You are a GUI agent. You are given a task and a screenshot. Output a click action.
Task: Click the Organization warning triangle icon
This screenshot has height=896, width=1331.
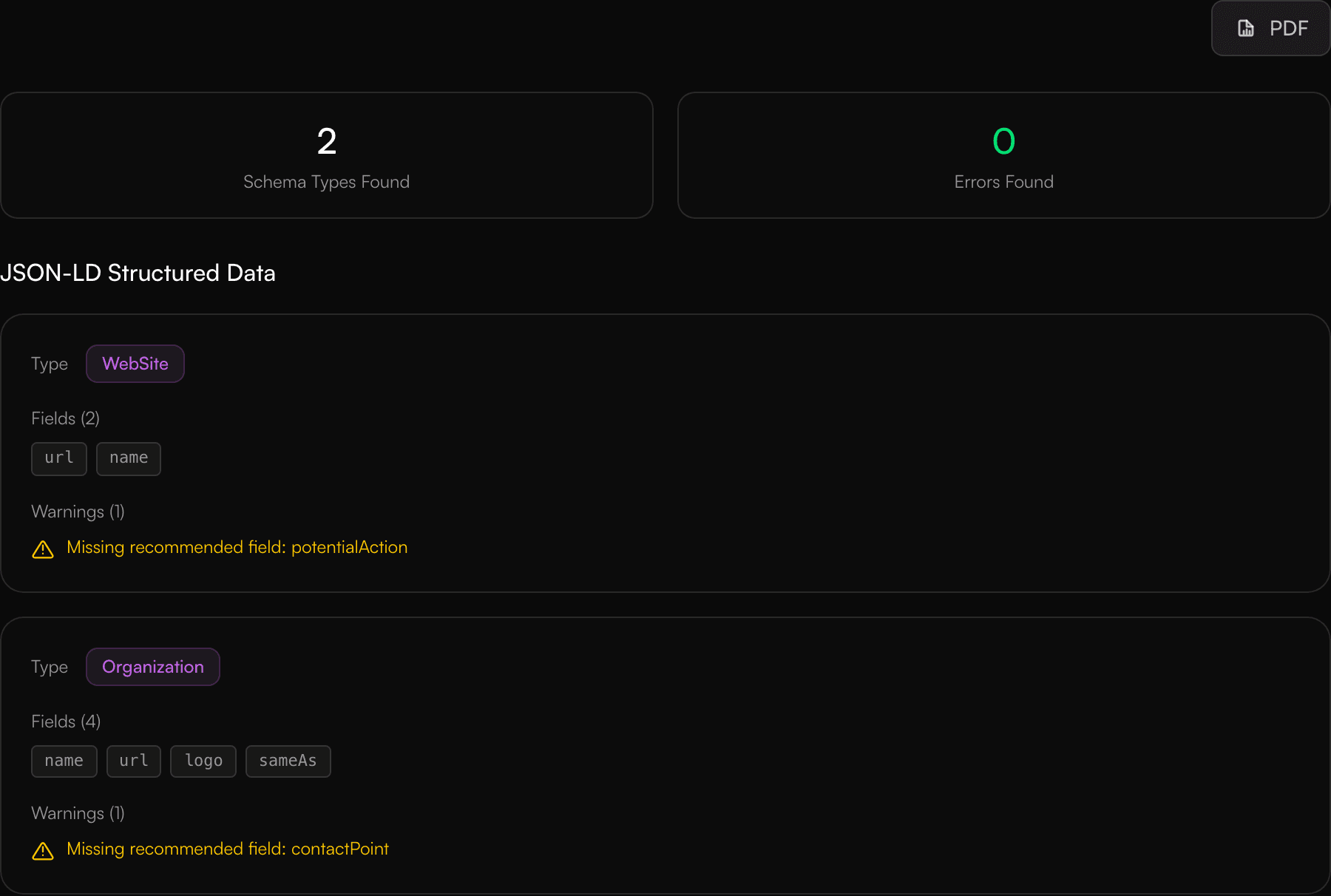(43, 851)
